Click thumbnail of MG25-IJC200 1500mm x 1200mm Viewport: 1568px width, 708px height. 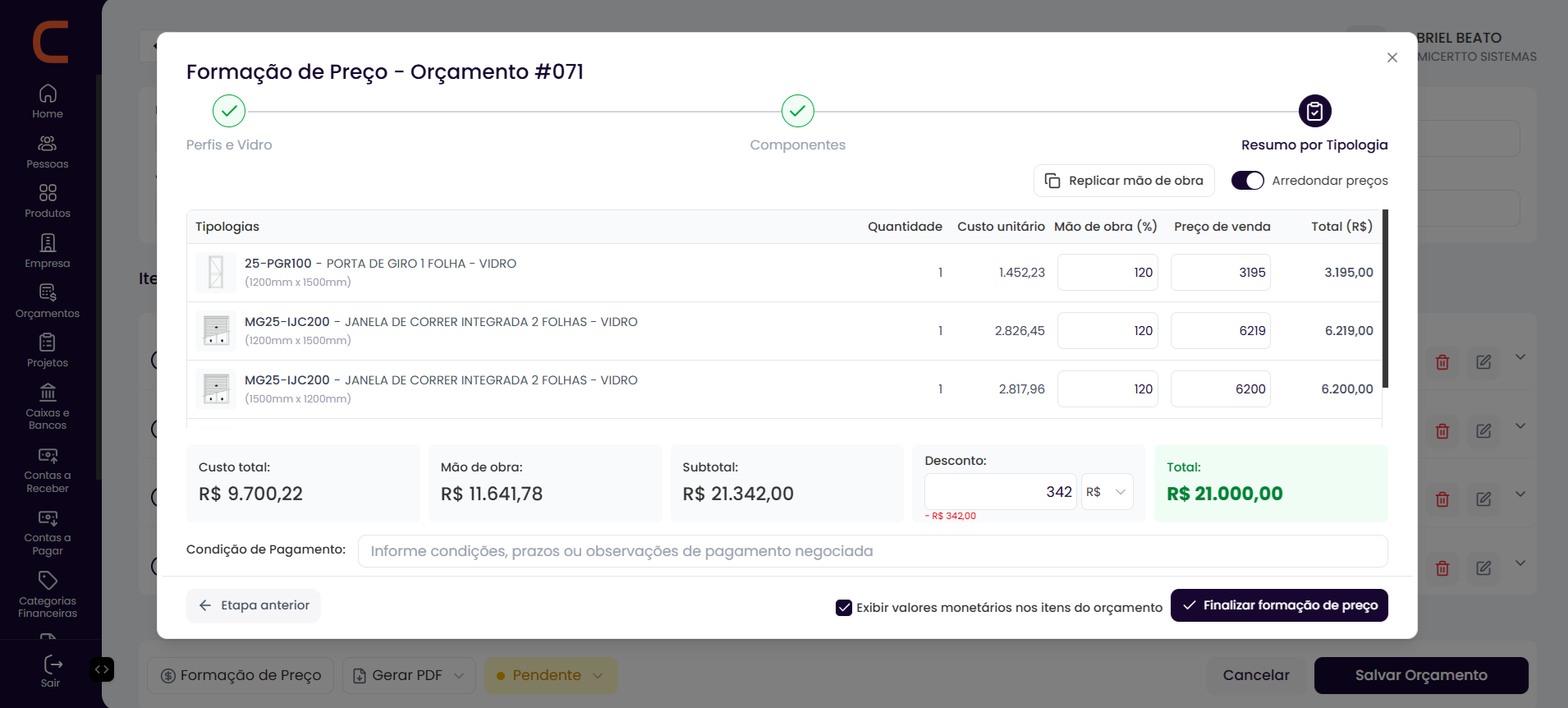pyautogui.click(x=216, y=389)
